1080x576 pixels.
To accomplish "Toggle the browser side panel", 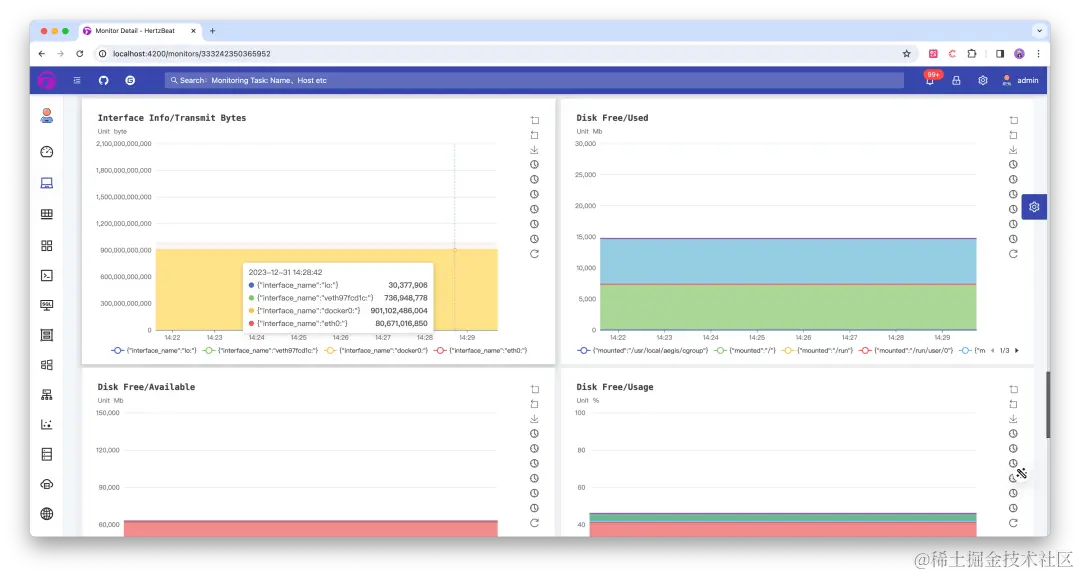I will pos(999,54).
